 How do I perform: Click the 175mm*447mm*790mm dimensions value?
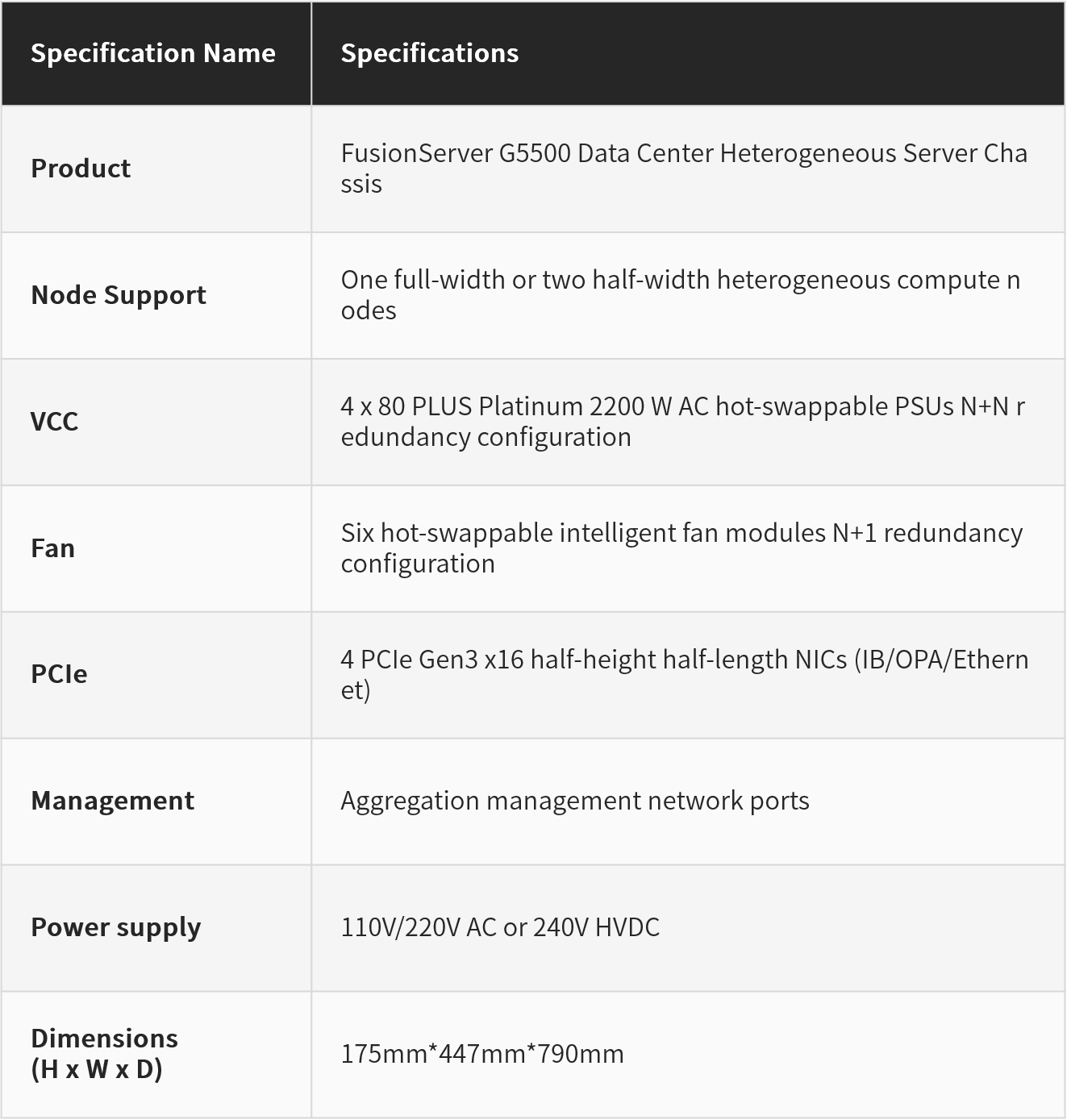point(482,1054)
